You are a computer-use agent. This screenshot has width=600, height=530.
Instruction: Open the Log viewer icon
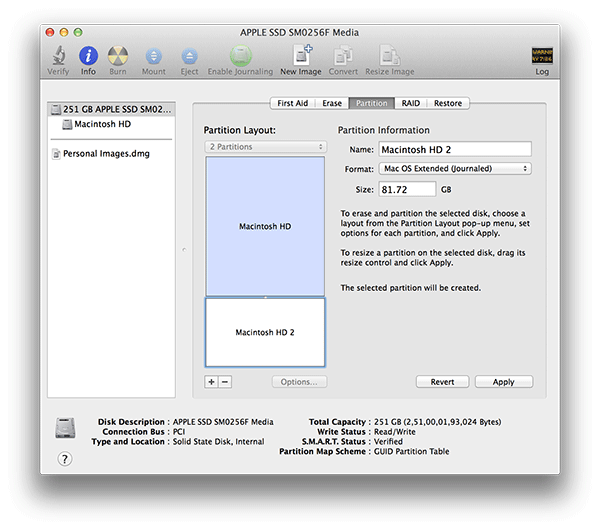pyautogui.click(x=542, y=57)
